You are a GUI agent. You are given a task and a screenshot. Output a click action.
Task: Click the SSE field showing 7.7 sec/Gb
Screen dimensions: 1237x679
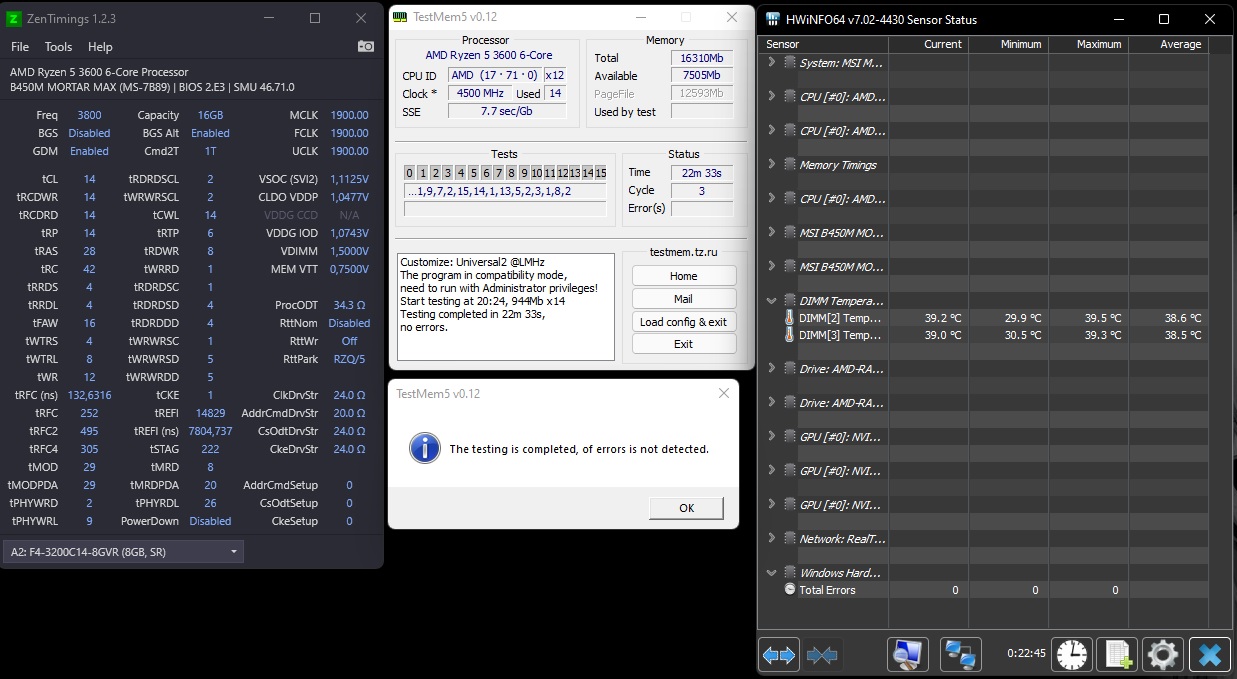coord(505,112)
